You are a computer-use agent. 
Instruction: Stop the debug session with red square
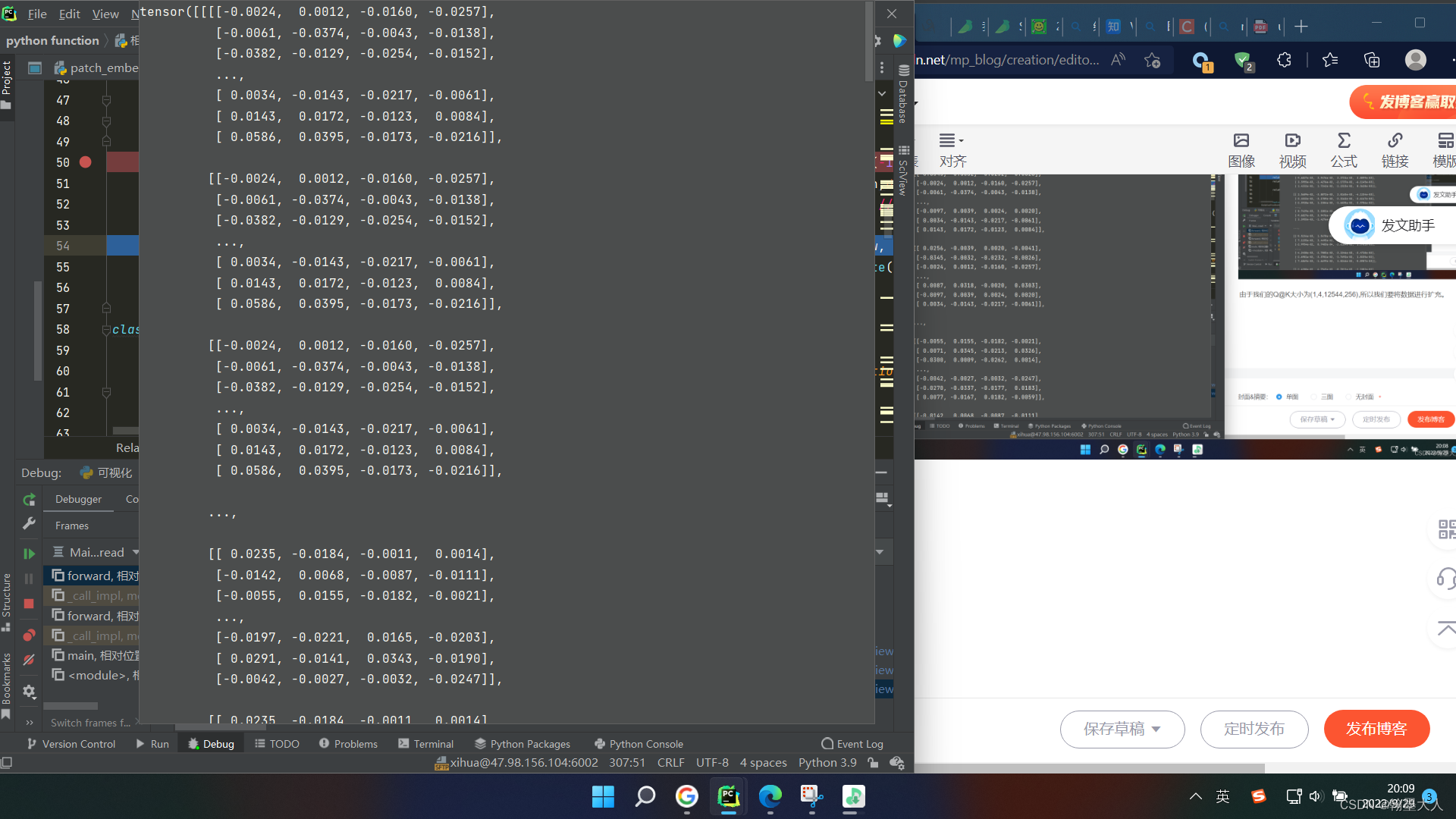(29, 604)
